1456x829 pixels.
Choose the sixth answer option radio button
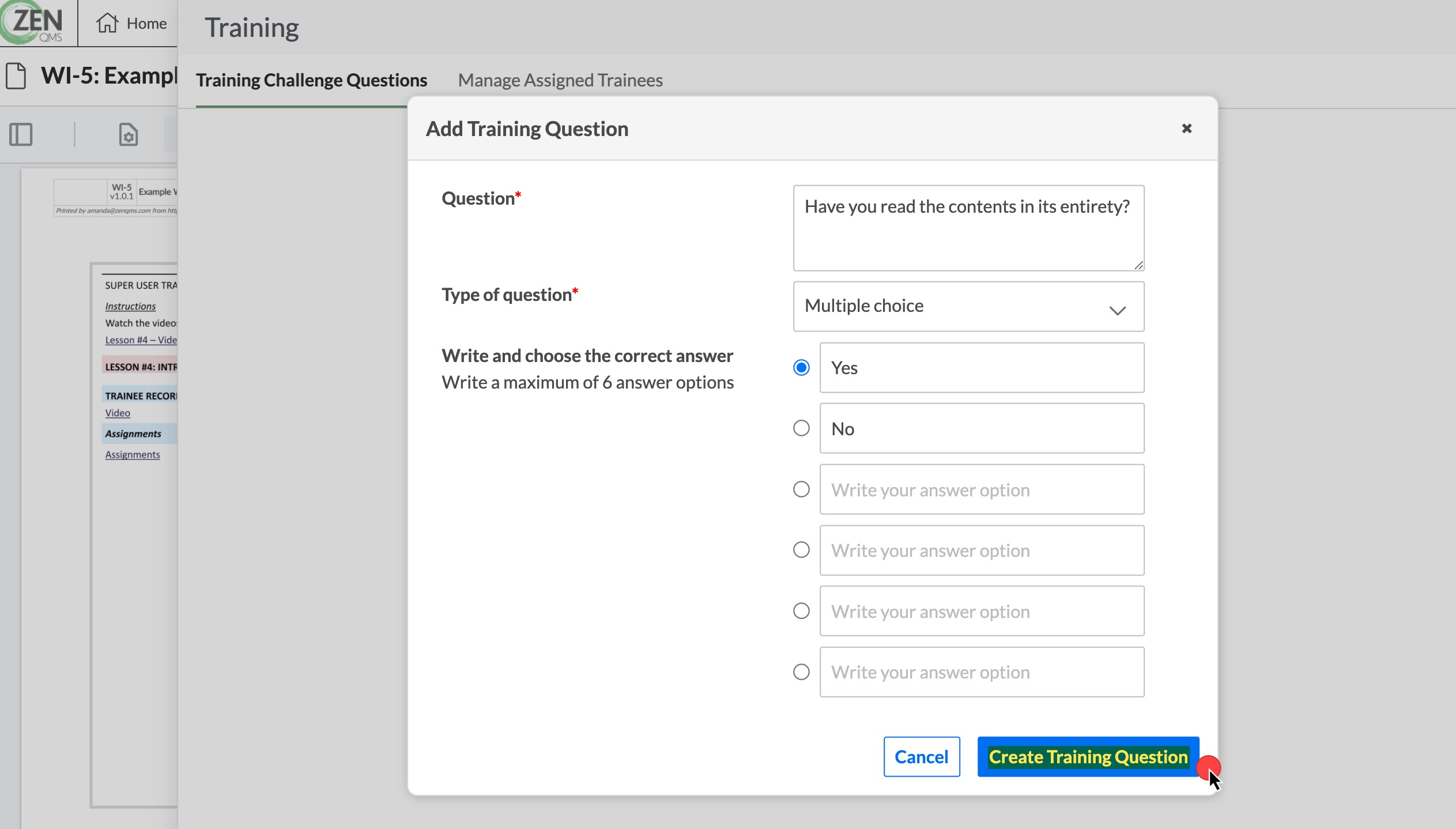[x=801, y=672]
